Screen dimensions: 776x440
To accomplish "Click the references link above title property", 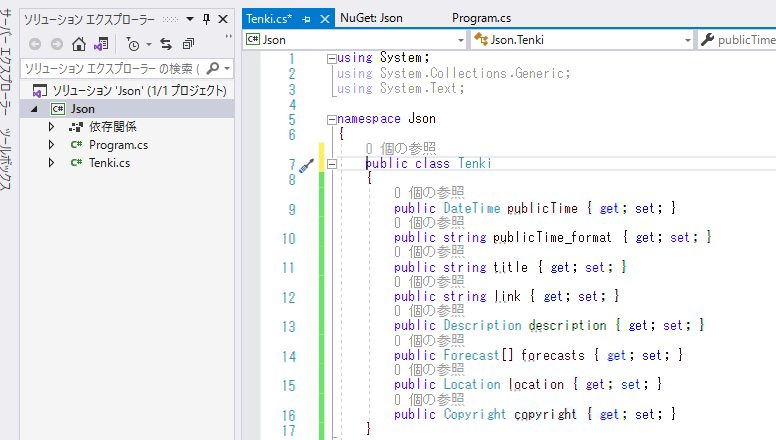I will pos(430,251).
